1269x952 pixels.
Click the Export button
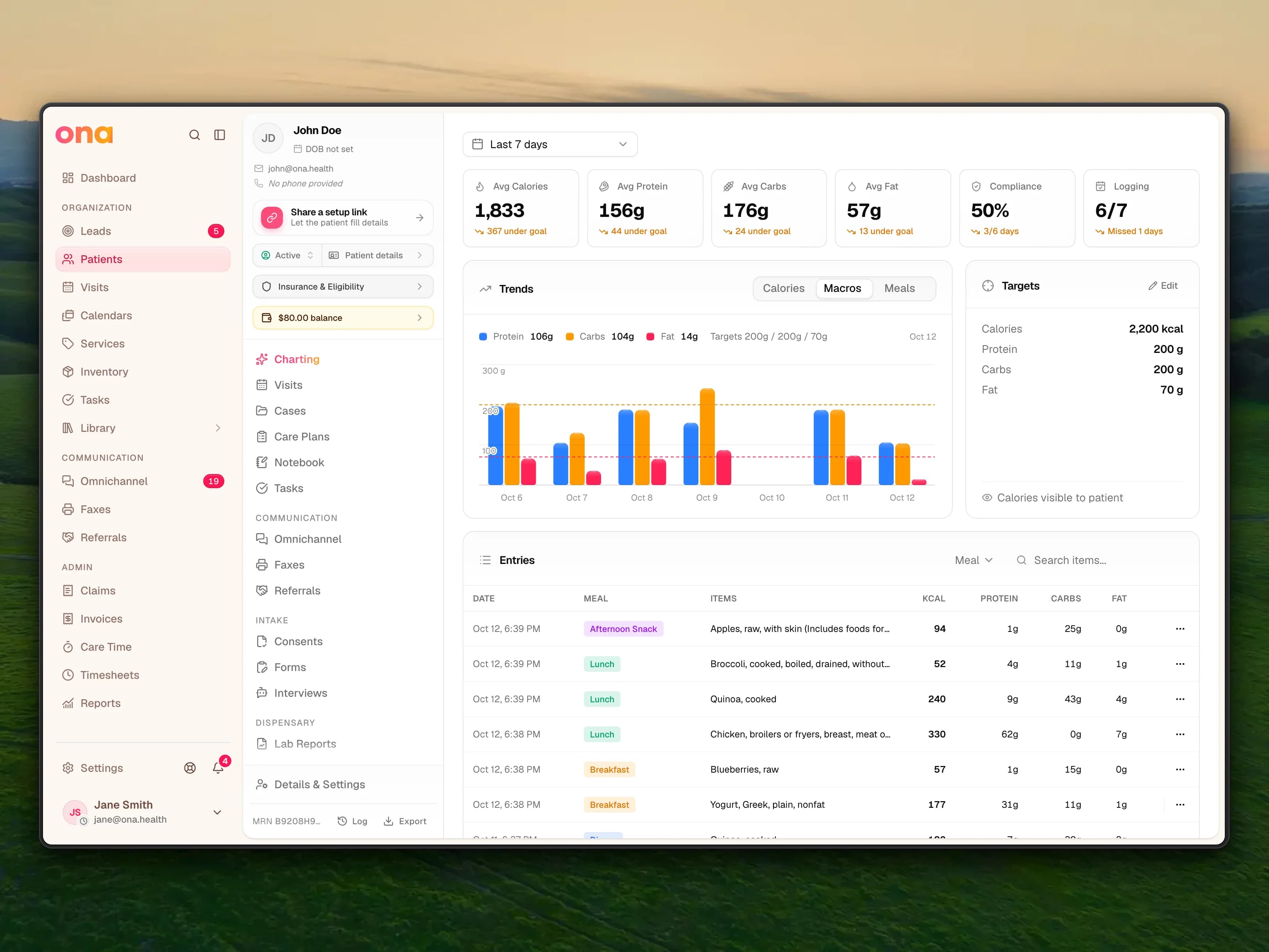click(405, 821)
